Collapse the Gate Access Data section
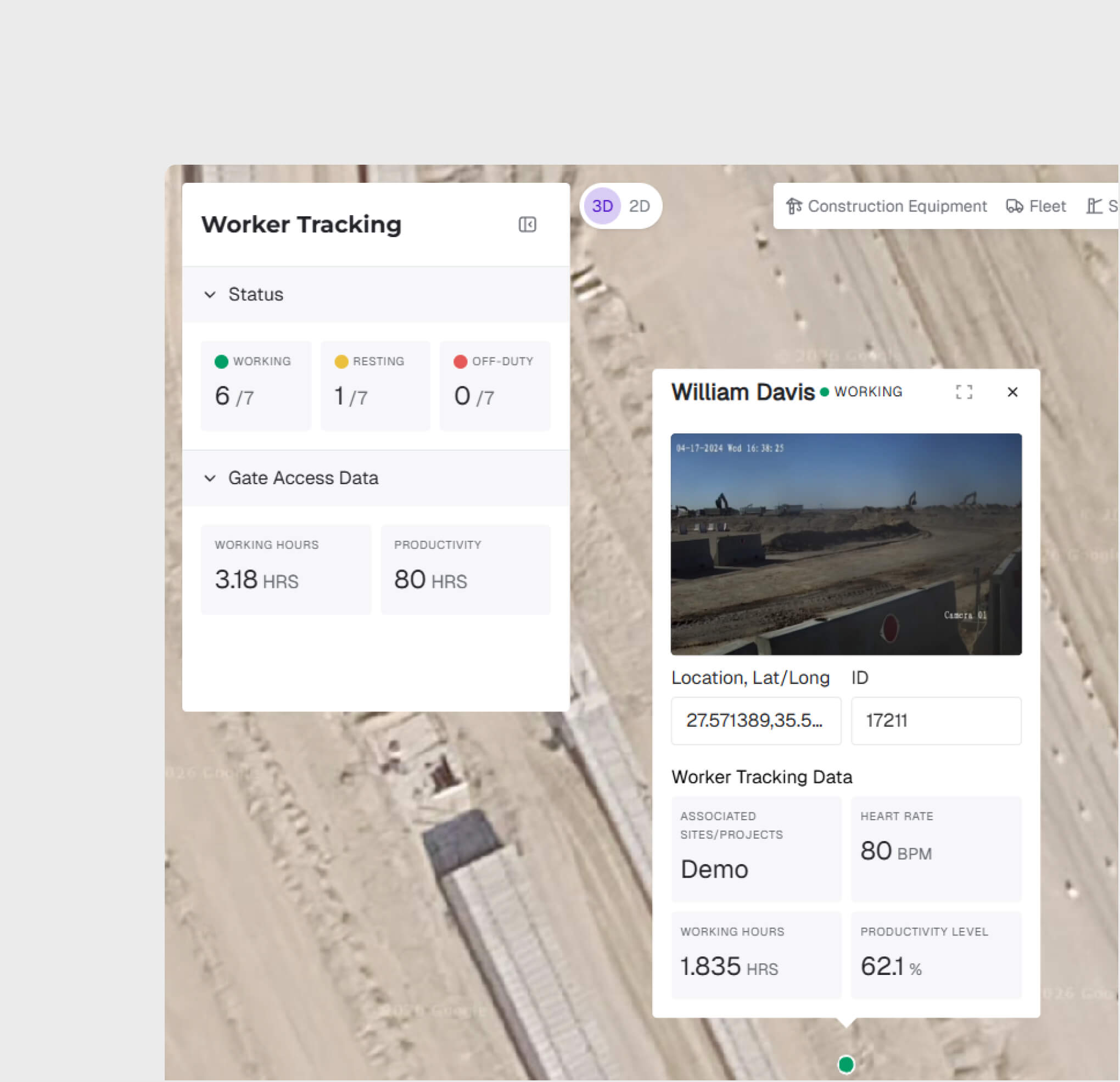The height and width of the screenshot is (1082, 1120). [210, 479]
